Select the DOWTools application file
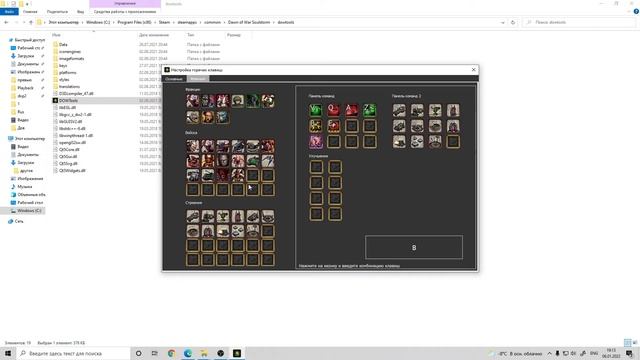Viewport: 640px width, 360px height. point(68,100)
